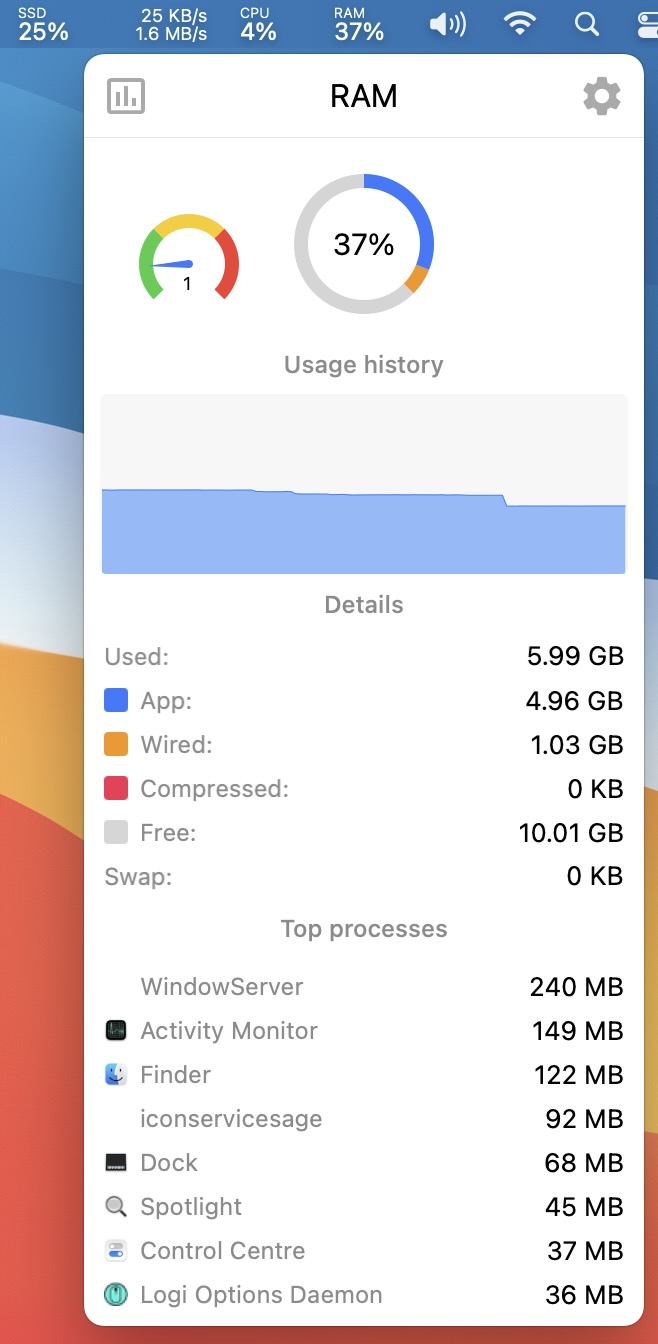This screenshot has width=658, height=1344.
Task: Click the orange Wired color swatch
Action: [116, 745]
